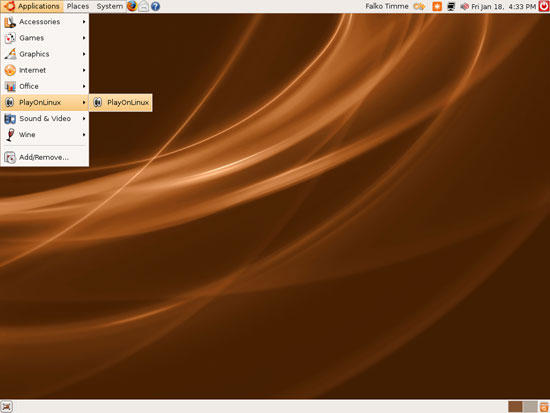This screenshot has height=413, width=550.
Task: Switch to the second gray workspace
Action: tap(530, 407)
